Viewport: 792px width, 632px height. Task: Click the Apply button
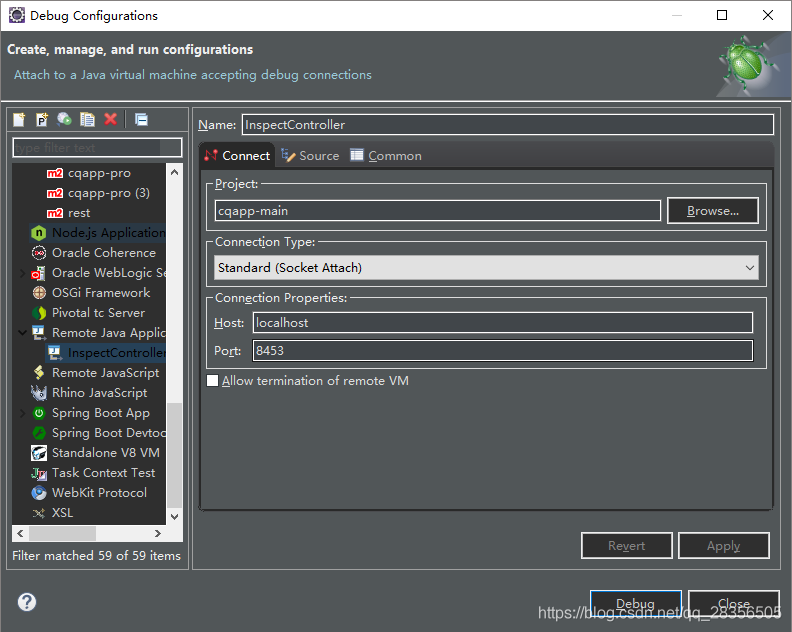[x=723, y=546]
